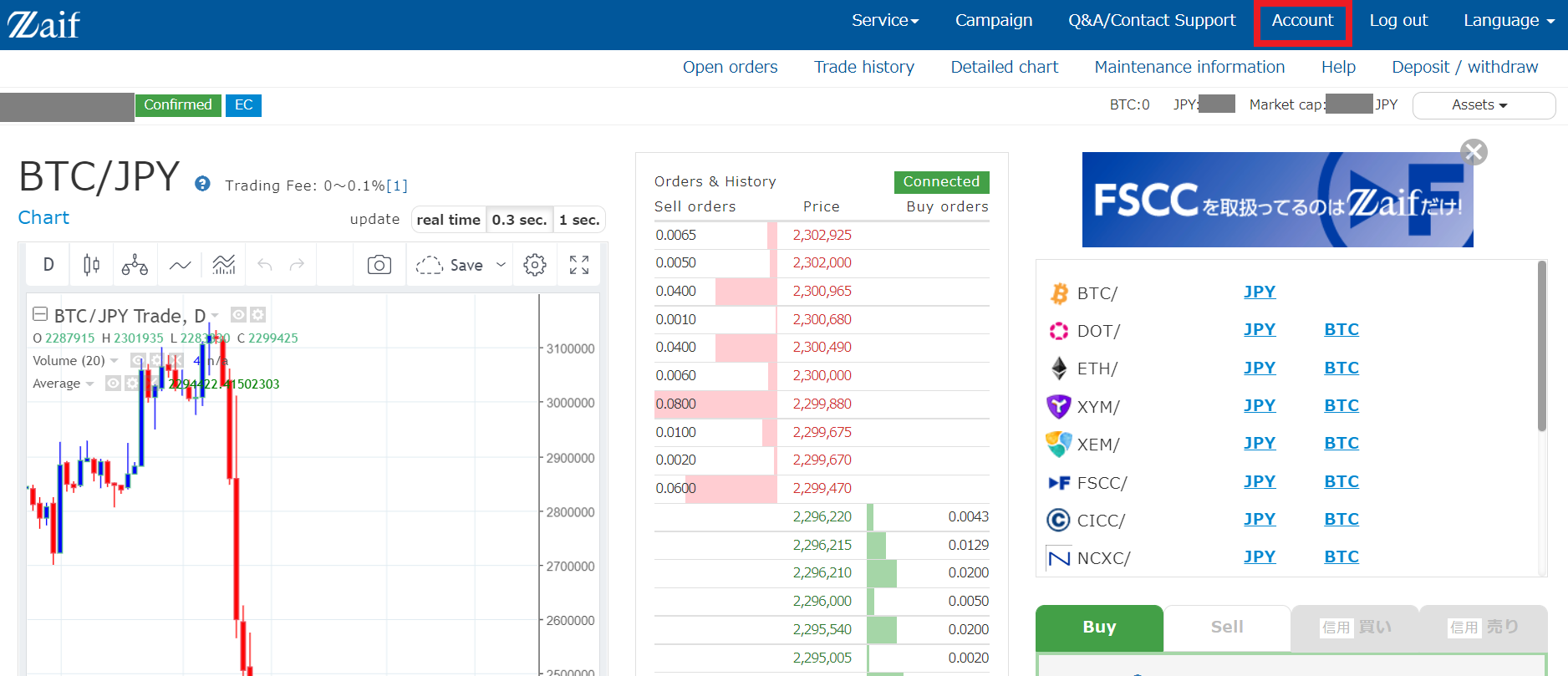
Task: Open the Campaign menu item
Action: pos(994,21)
